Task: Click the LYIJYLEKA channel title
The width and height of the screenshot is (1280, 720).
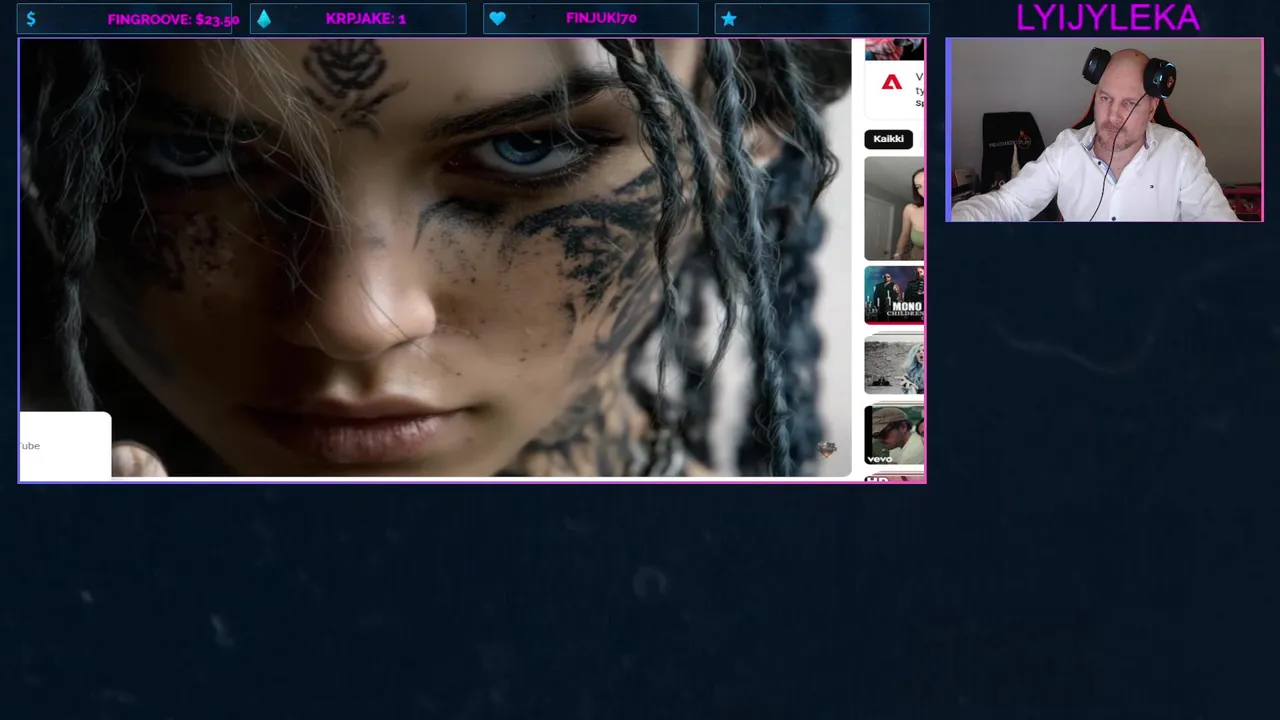Action: 1107,17
